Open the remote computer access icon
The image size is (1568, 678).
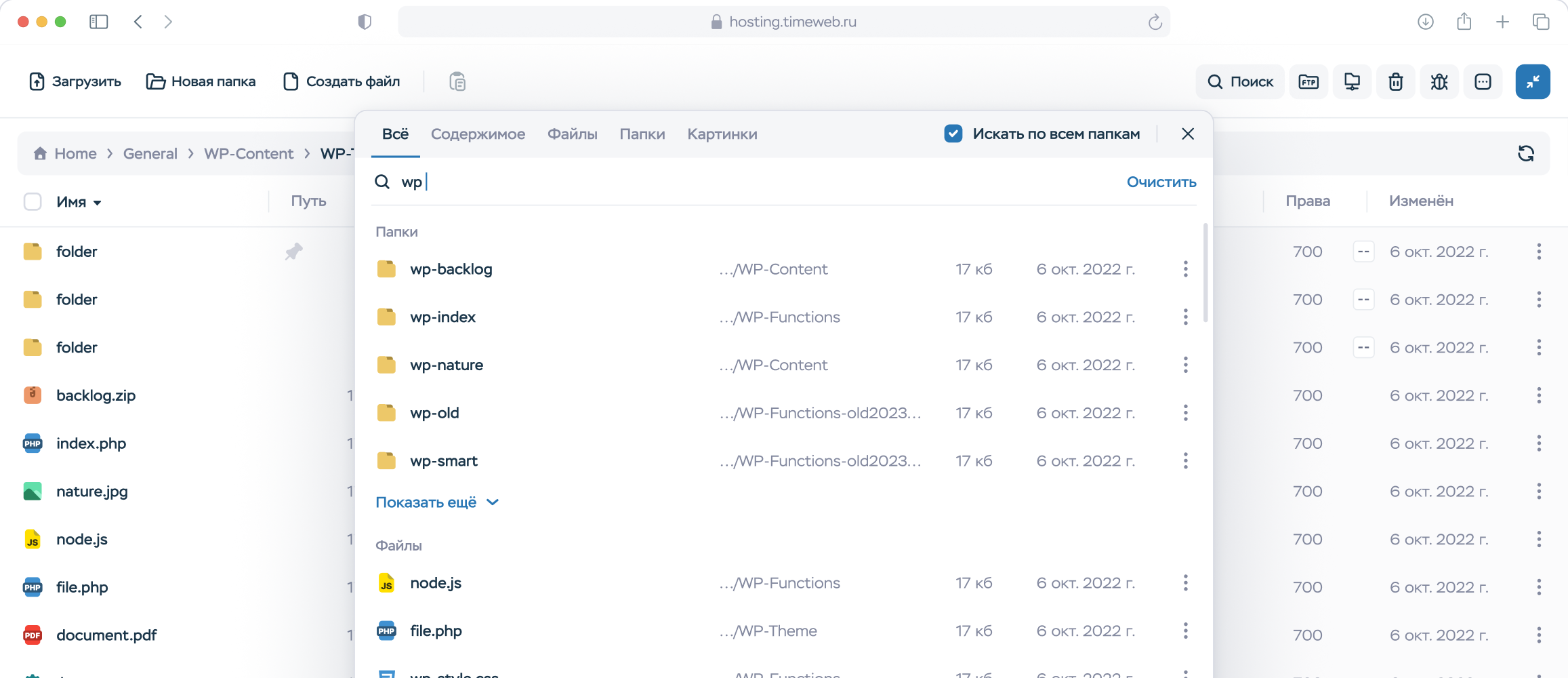[x=1352, y=82]
